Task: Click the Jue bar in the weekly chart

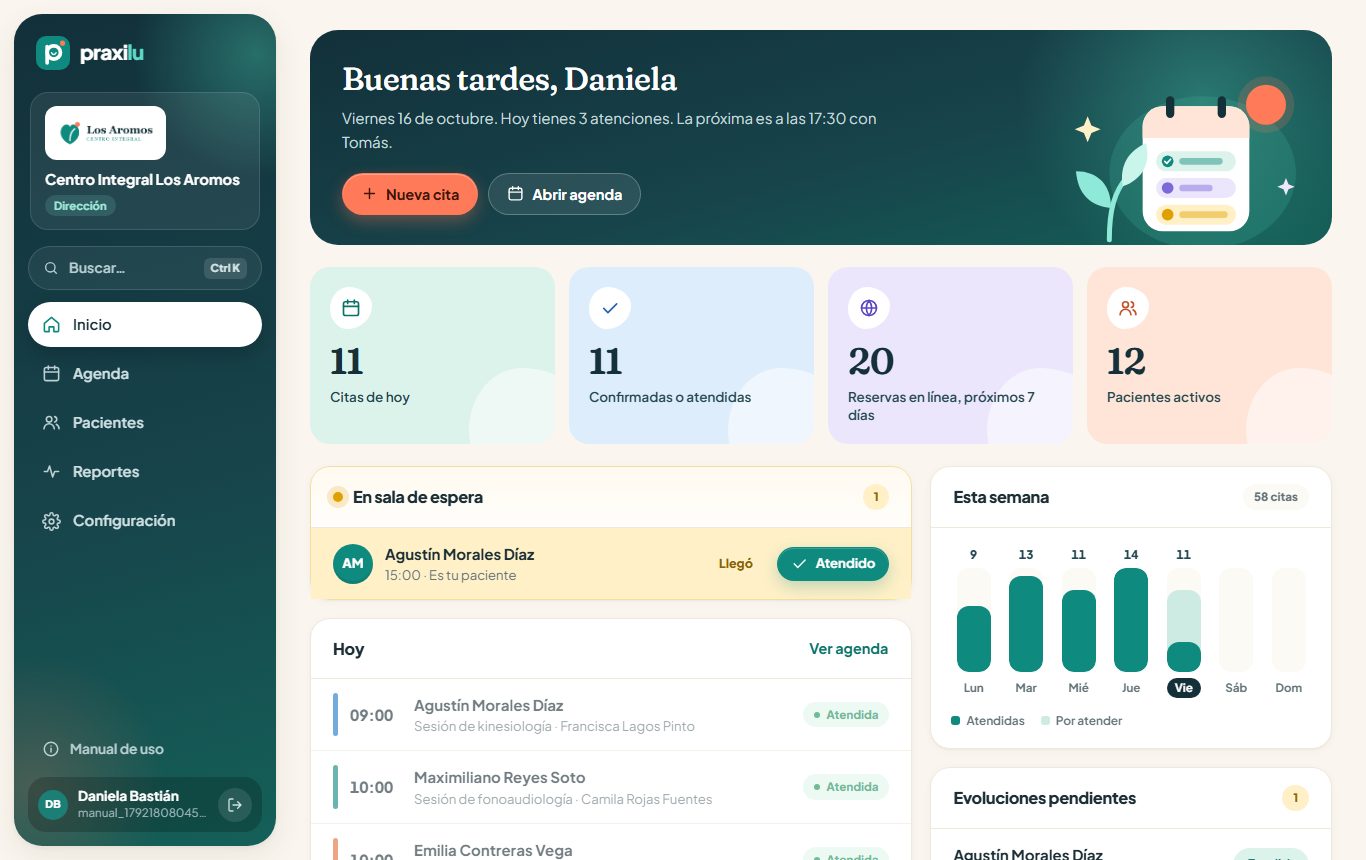Action: click(1131, 620)
